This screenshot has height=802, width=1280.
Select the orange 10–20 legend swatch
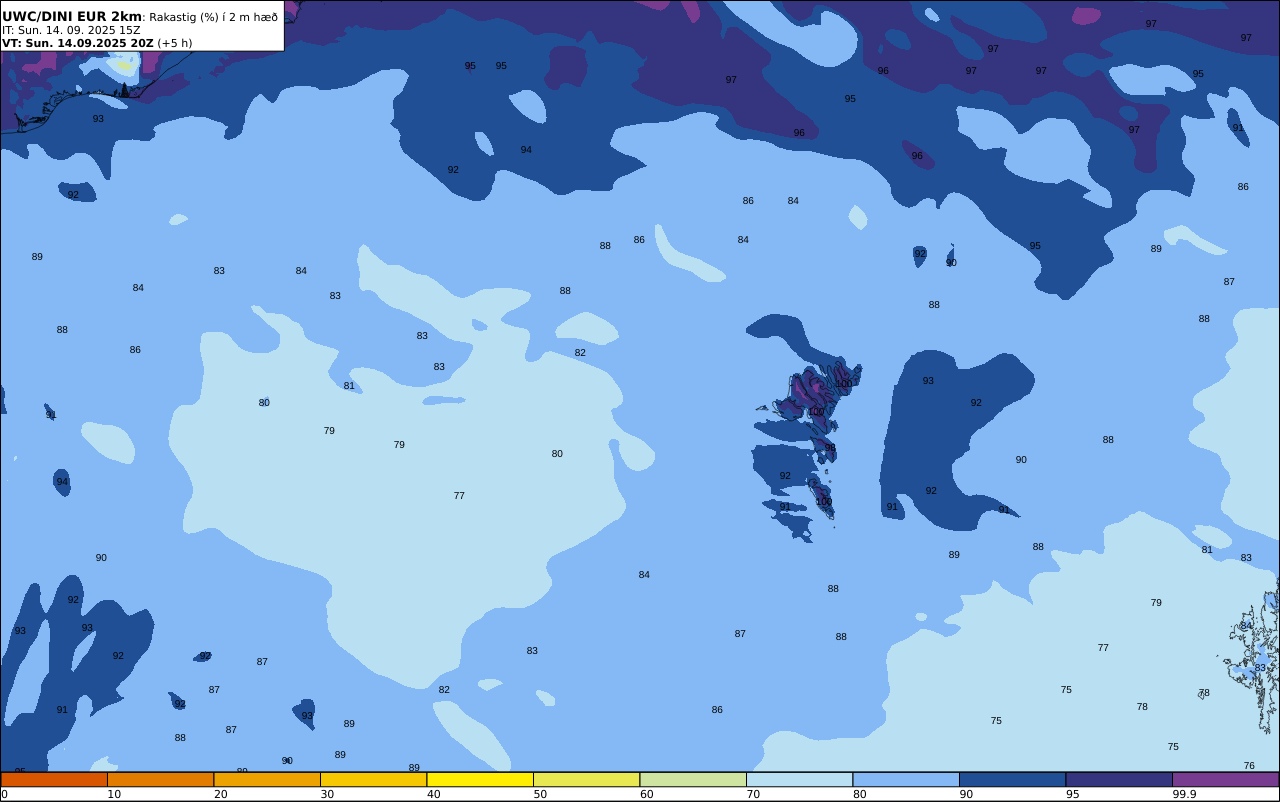click(x=160, y=779)
